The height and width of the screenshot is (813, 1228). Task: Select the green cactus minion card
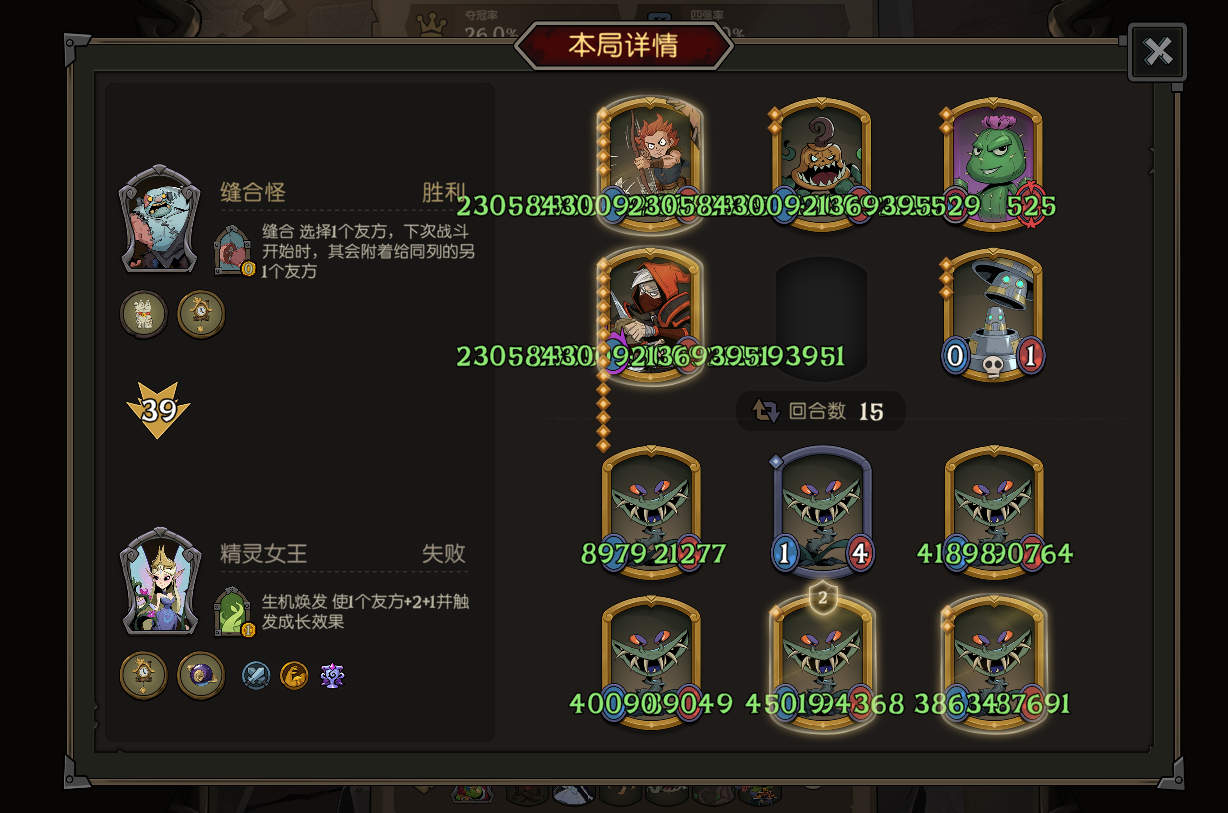[x=993, y=163]
